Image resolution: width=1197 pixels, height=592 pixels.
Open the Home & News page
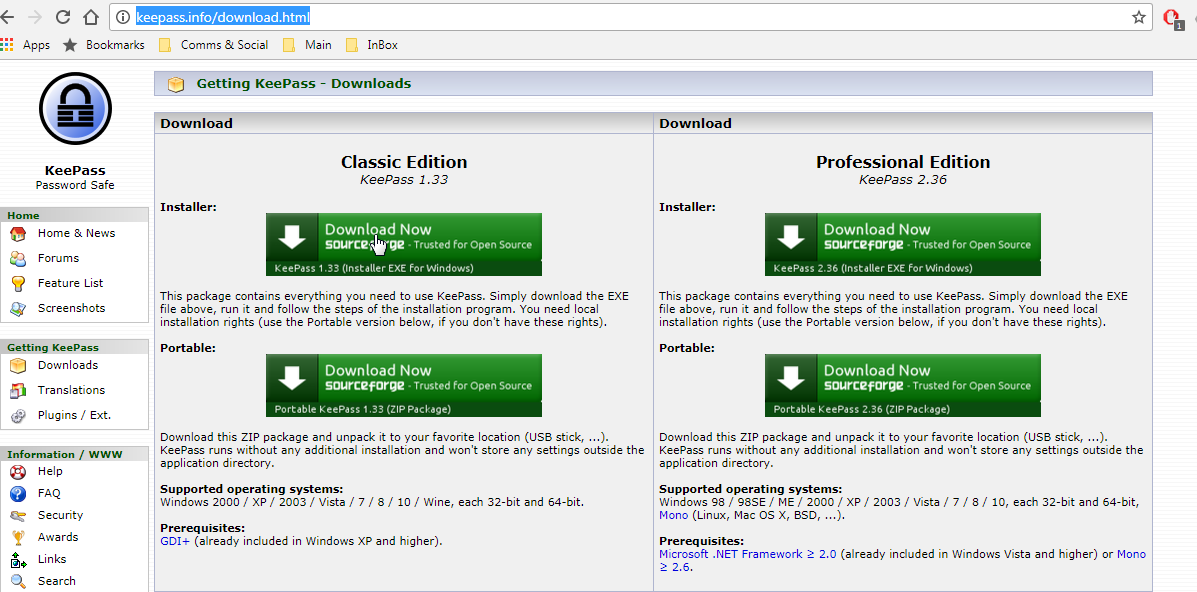coord(76,233)
